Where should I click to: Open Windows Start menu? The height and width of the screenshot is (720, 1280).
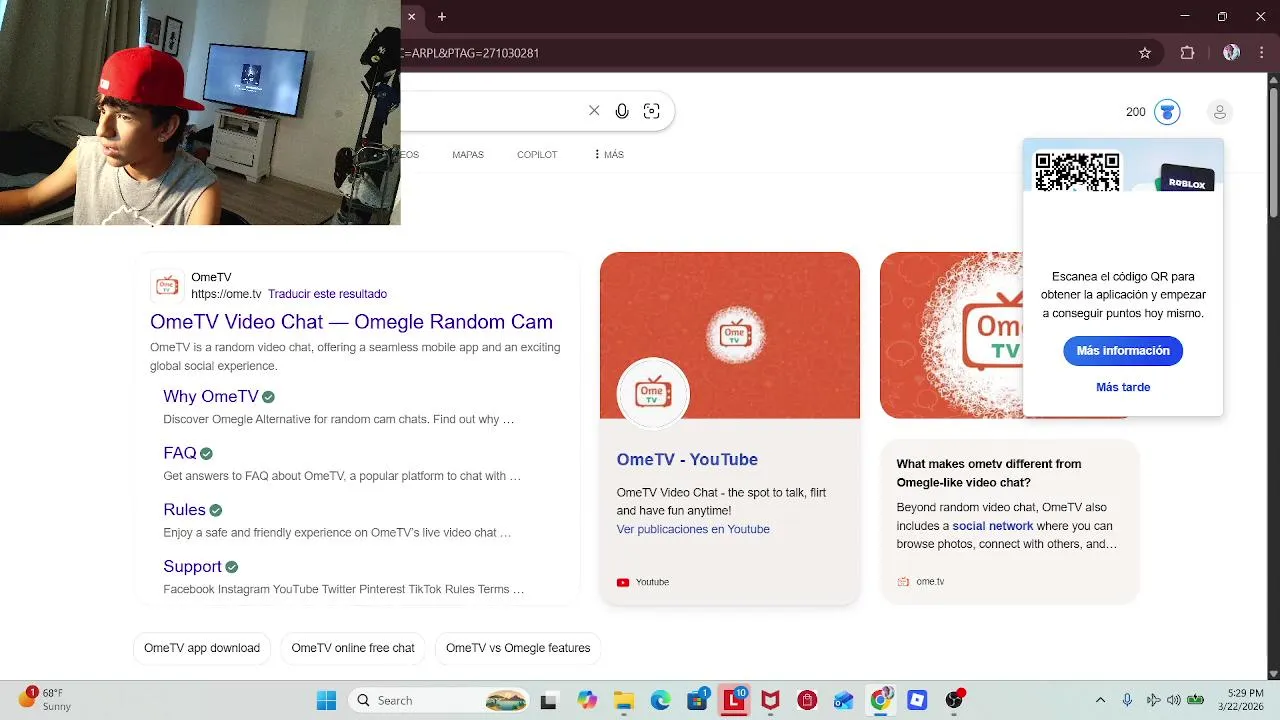coord(326,700)
